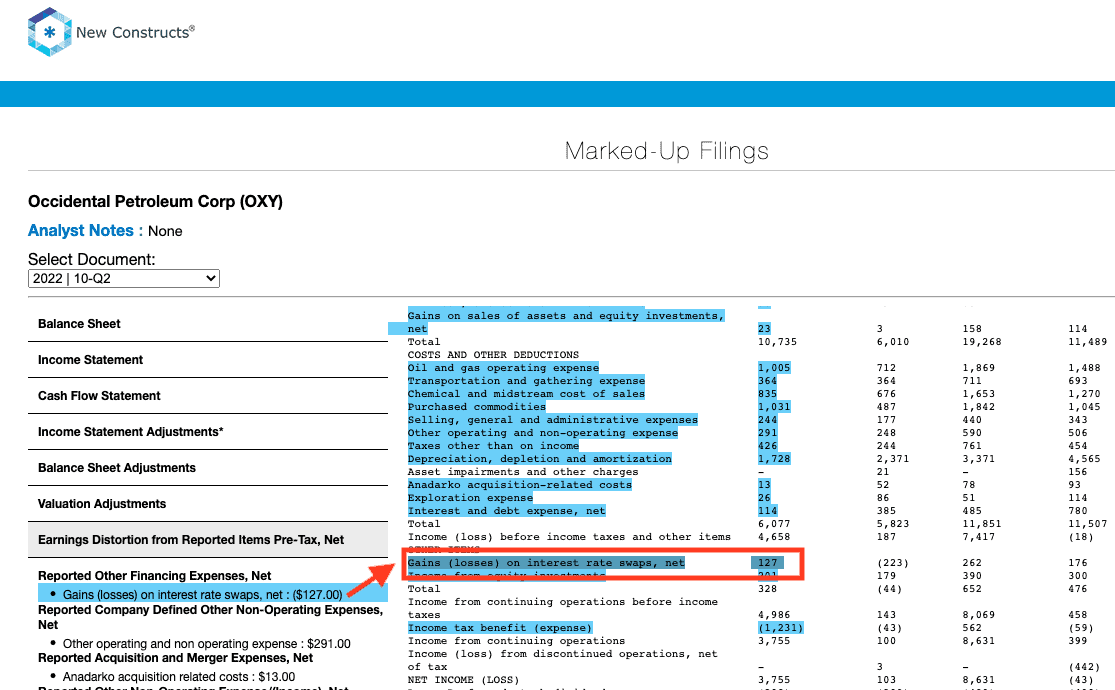Click the highlighted swaps value 127
1115x690 pixels.
[767, 563]
